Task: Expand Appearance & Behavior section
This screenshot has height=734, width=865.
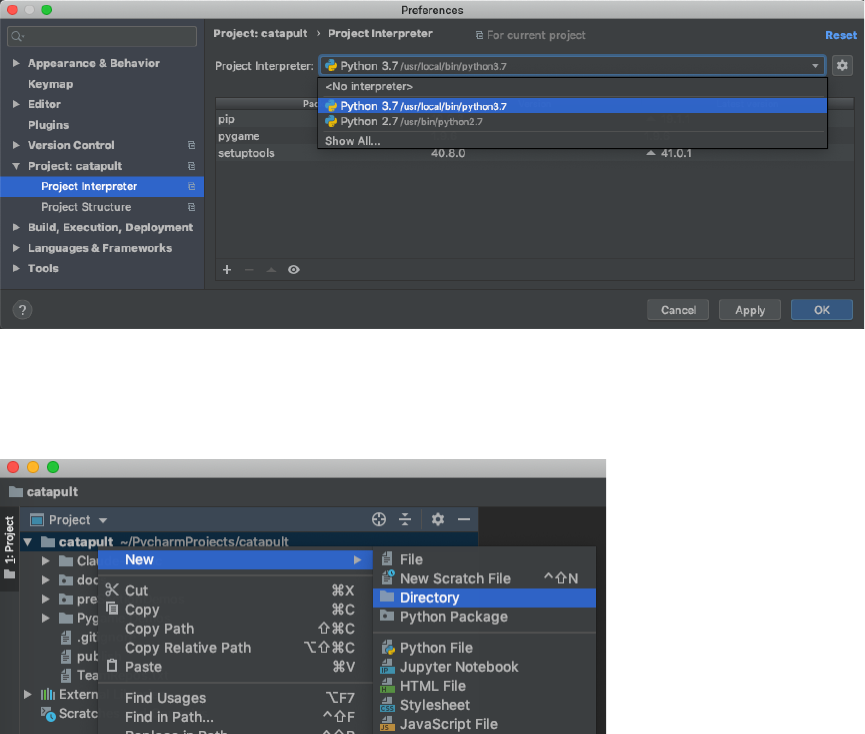Action: [x=16, y=63]
